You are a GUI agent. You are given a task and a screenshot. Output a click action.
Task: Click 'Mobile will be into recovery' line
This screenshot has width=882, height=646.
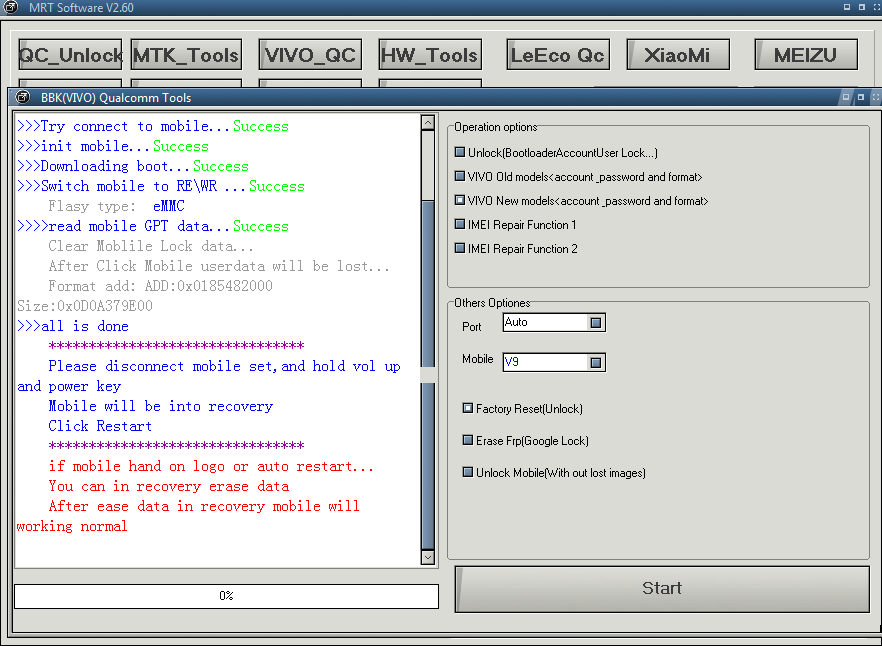click(161, 406)
